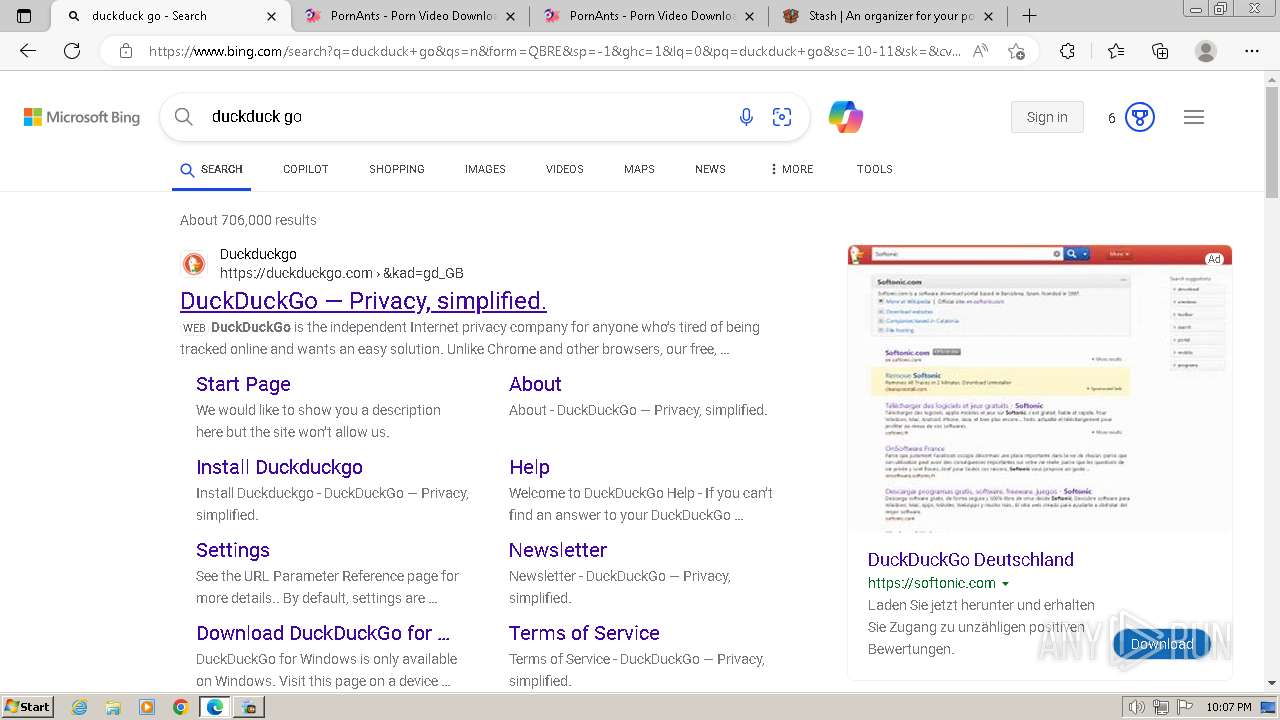Click magnifier icon in search box
The image size is (1280, 720).
pyautogui.click(x=184, y=117)
